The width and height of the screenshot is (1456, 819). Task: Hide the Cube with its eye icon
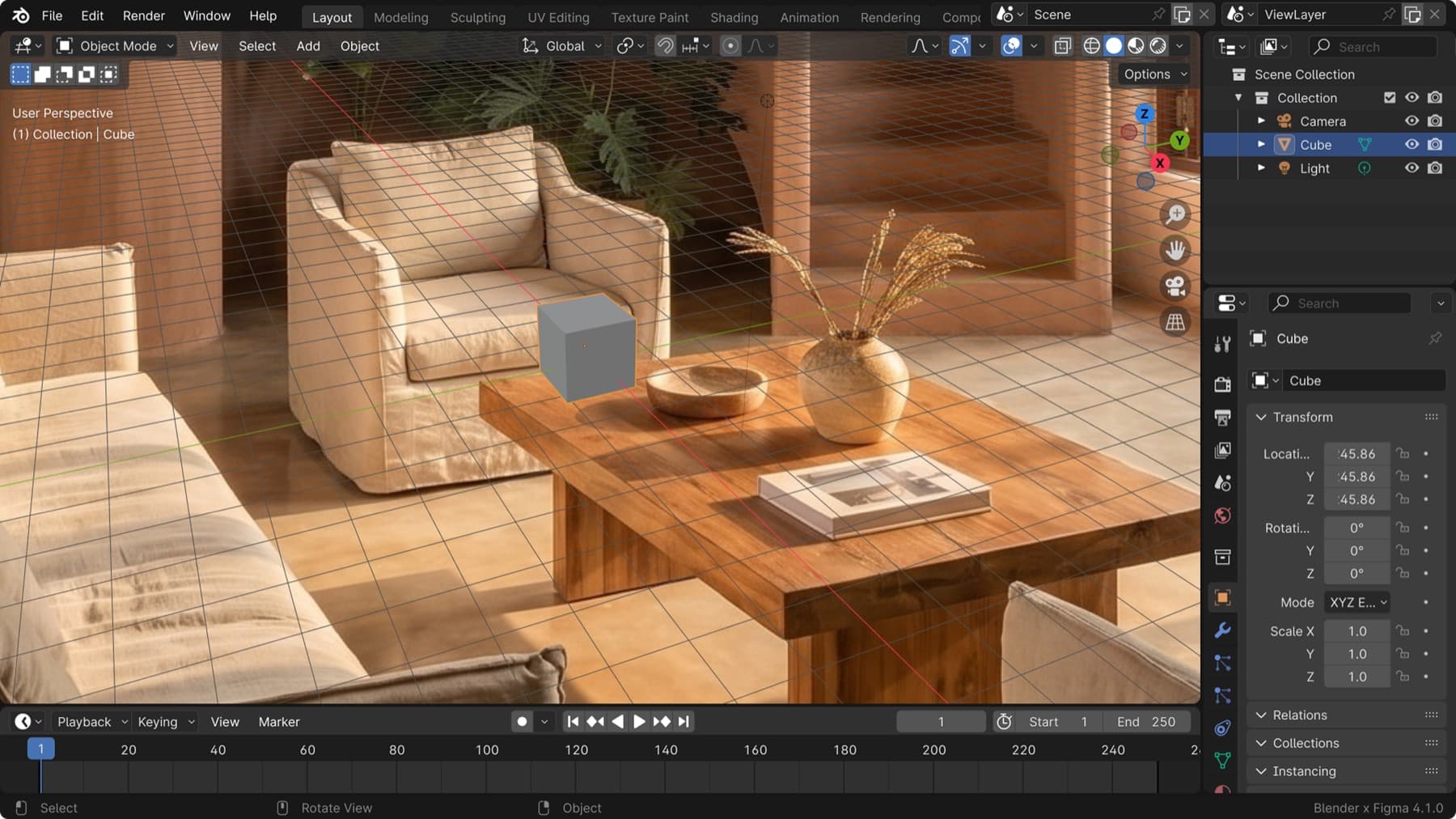[1412, 145]
